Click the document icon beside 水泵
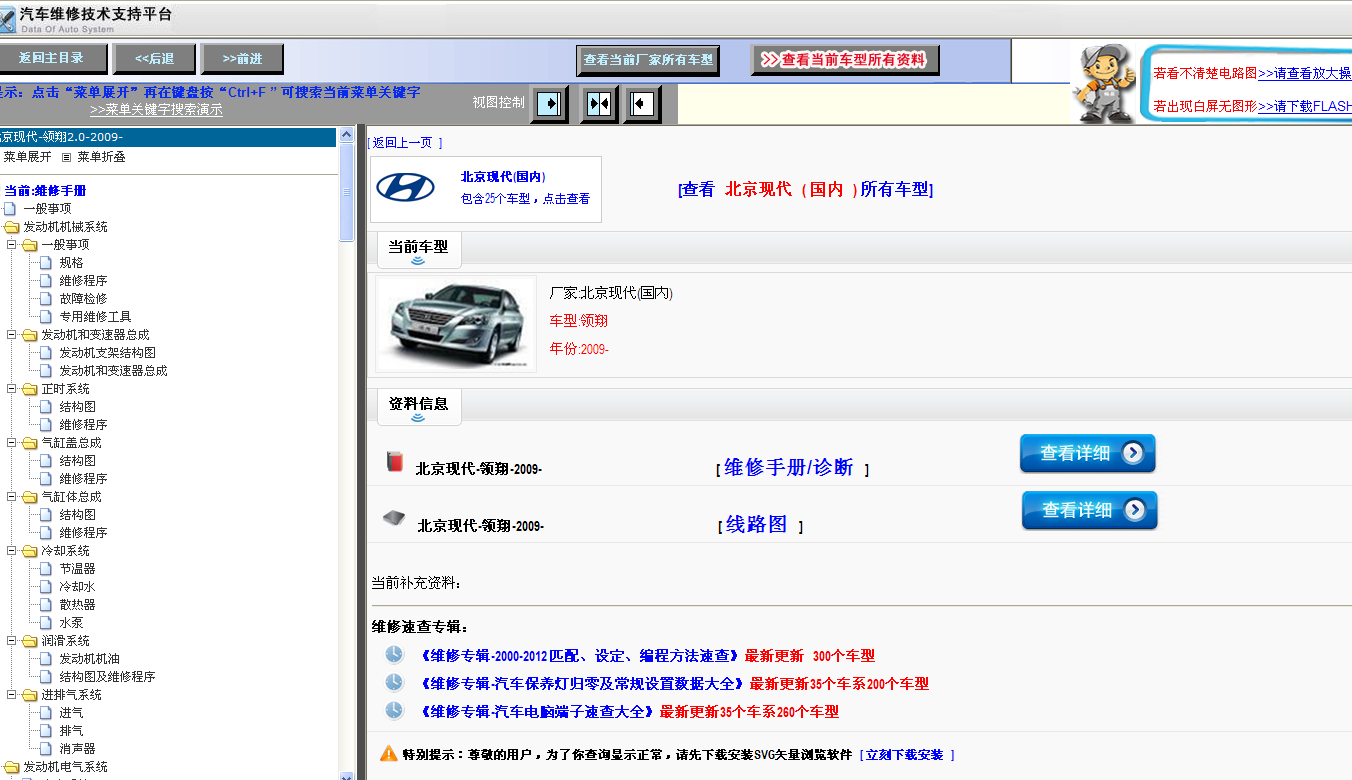The width and height of the screenshot is (1352, 780). coord(46,623)
